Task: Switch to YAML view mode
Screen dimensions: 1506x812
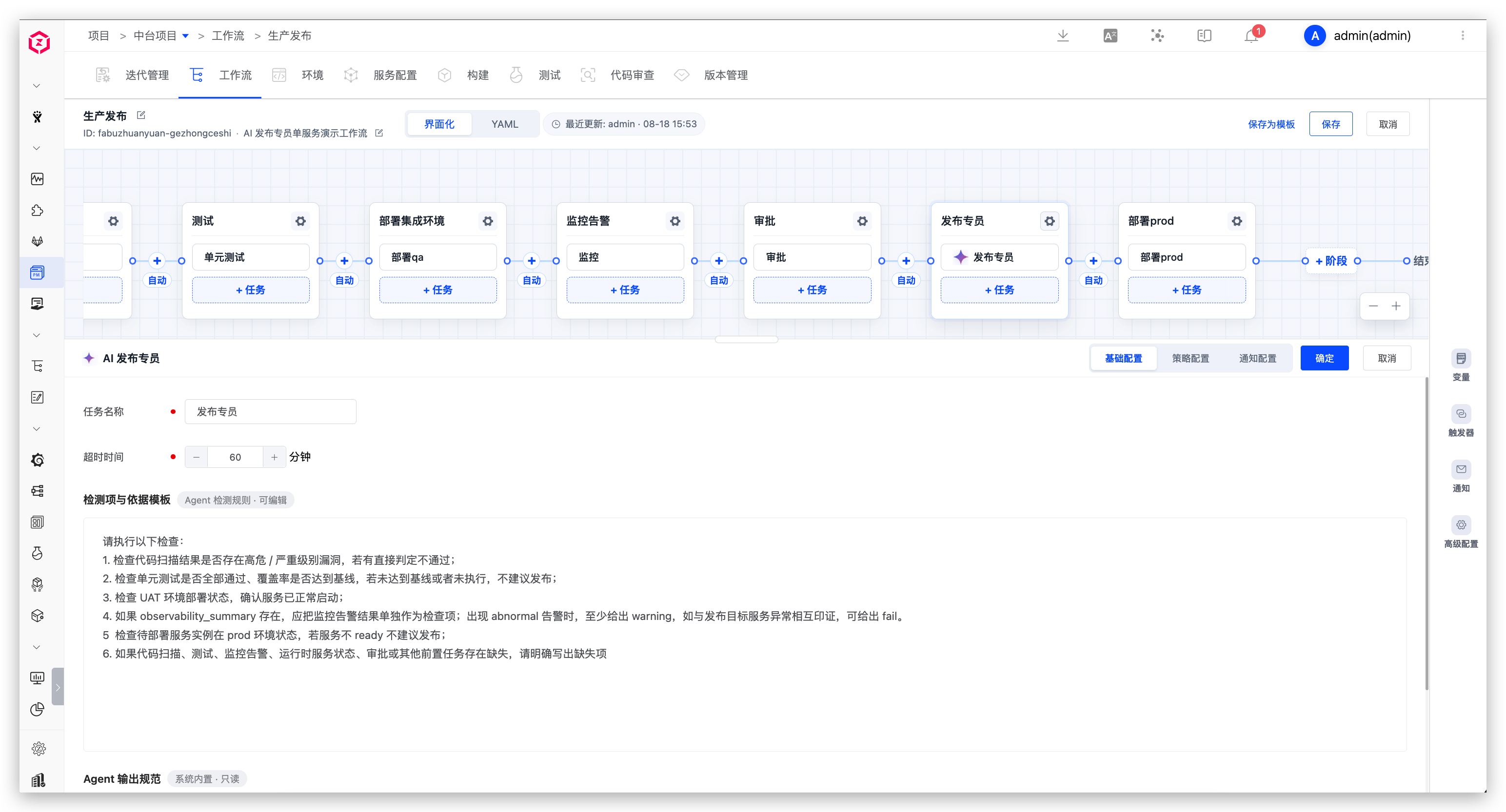Action: tap(505, 124)
